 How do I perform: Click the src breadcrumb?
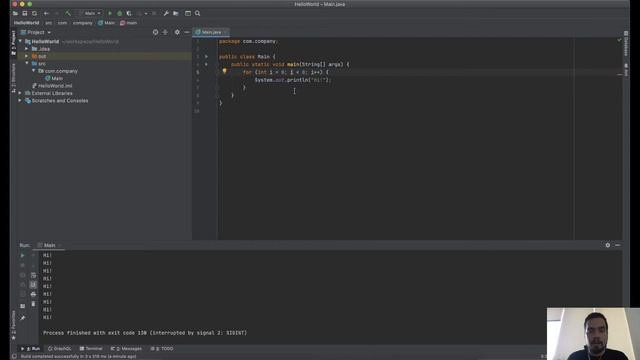49,23
